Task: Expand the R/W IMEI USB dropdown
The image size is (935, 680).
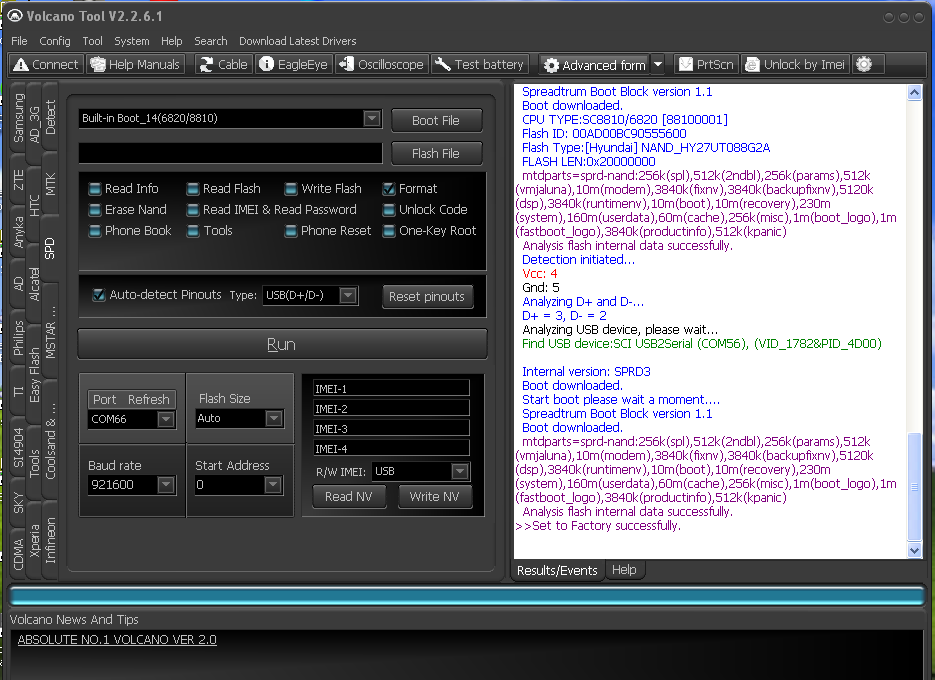Action: 460,471
